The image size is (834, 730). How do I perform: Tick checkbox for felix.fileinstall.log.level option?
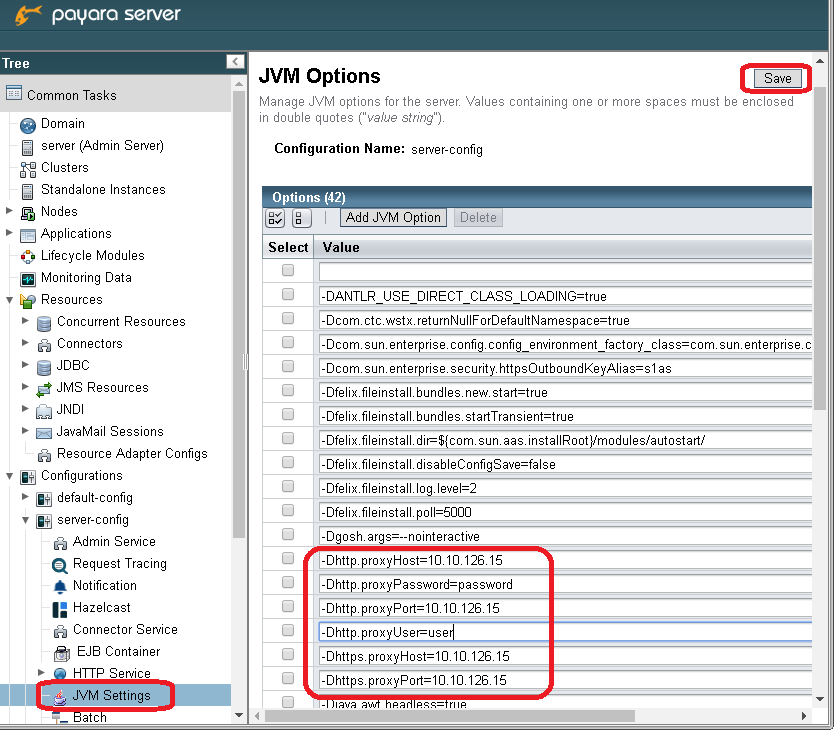pos(288,486)
